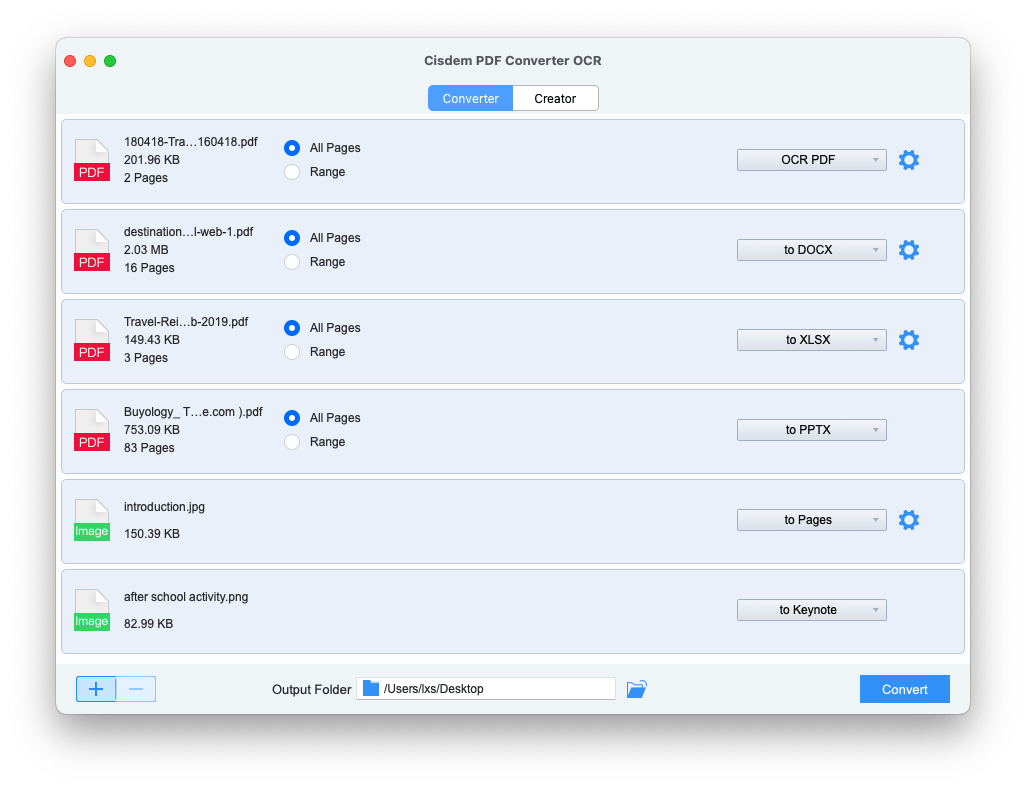Select All Pages for 180418-Tra…160418.pdf
The height and width of the screenshot is (788, 1026).
tap(292, 148)
